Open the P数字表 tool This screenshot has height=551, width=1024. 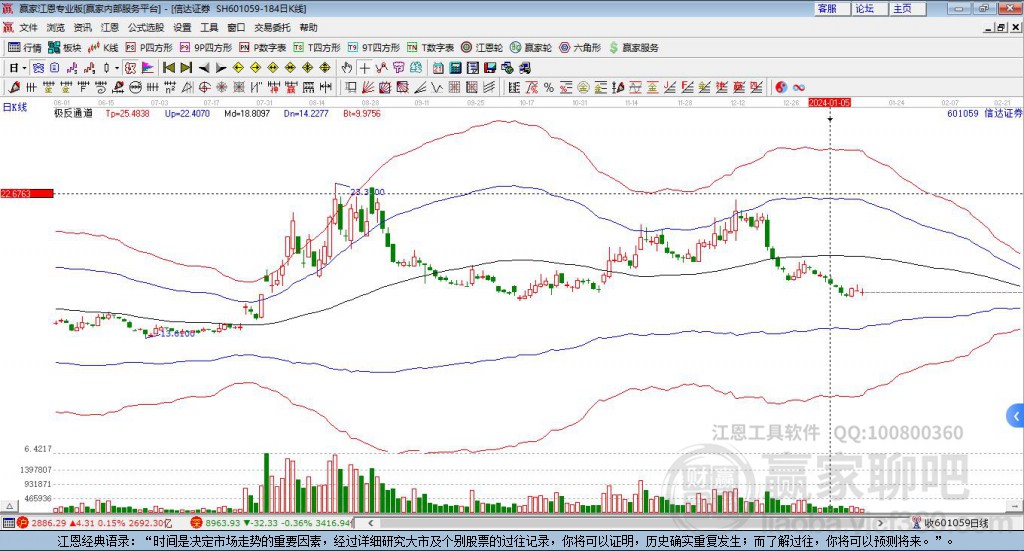[x=263, y=48]
